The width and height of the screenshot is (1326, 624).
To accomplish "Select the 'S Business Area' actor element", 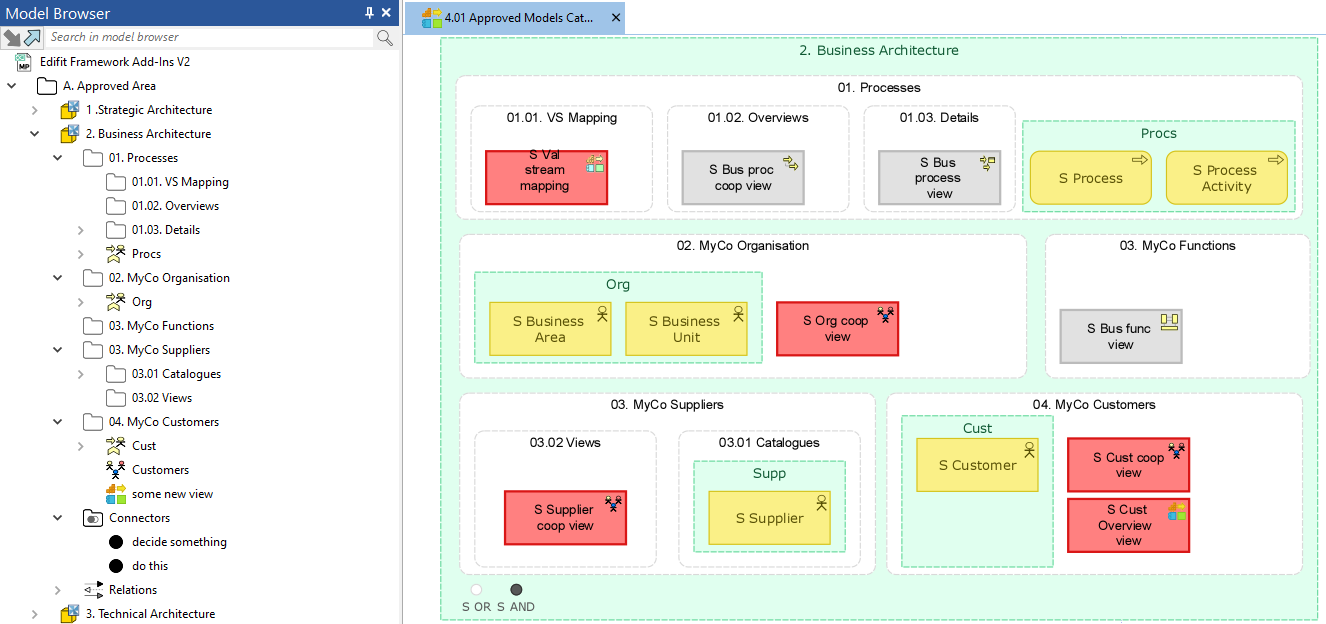I will click(x=550, y=329).
